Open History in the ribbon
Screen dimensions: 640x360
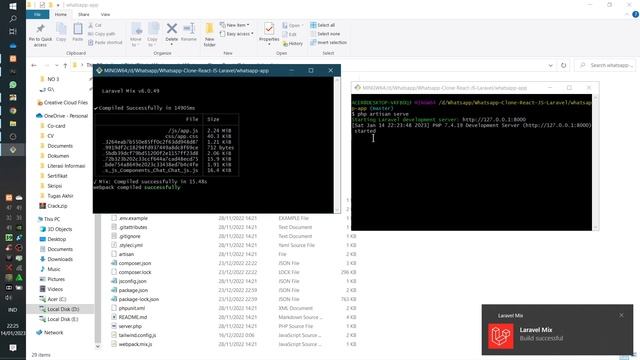click(x=293, y=43)
